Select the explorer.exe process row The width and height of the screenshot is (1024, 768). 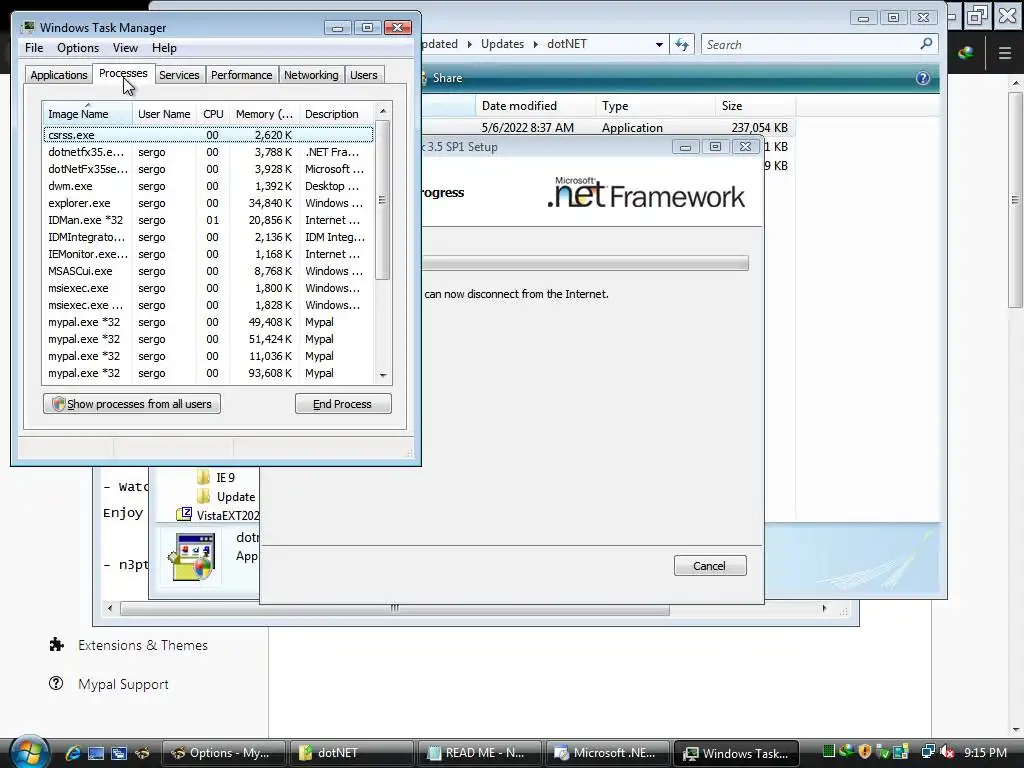pyautogui.click(x=208, y=203)
